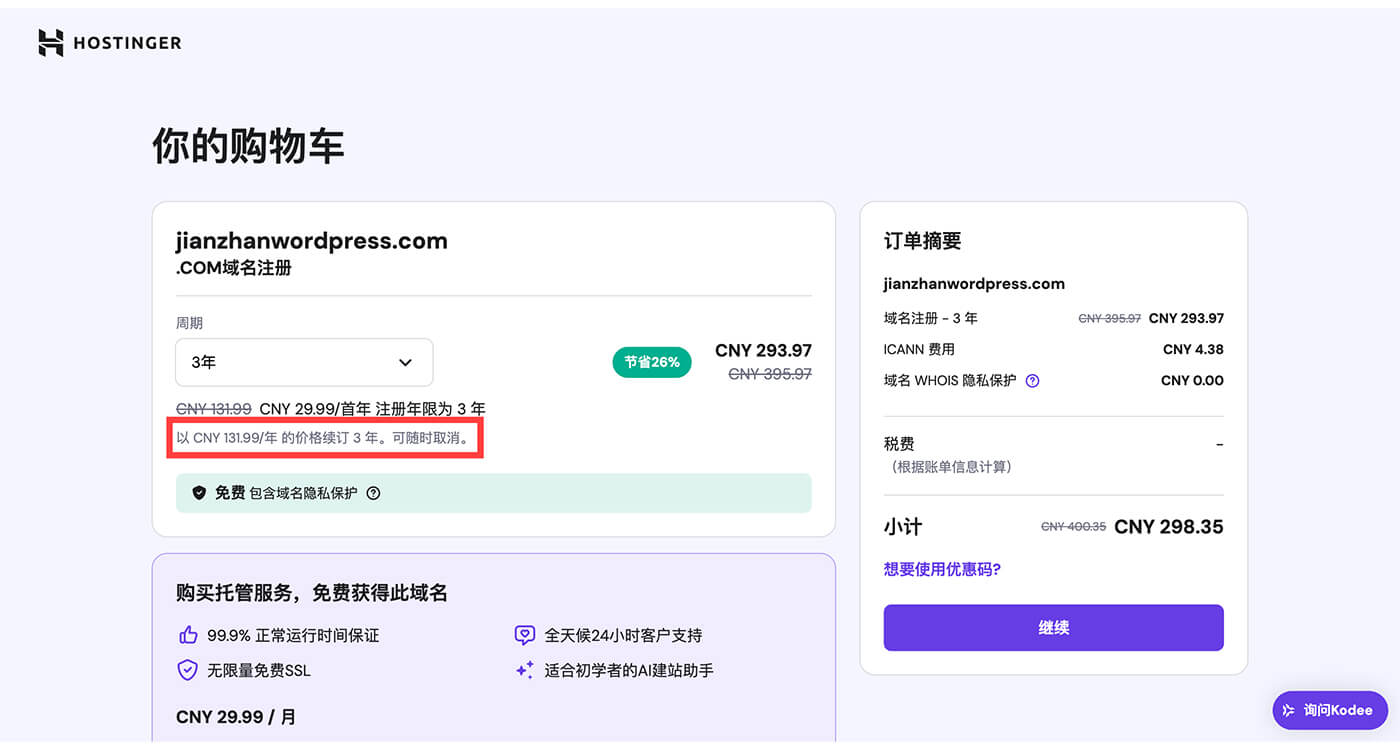Click the 购买托管服务，免费获得此域名 heading

pyautogui.click(x=312, y=593)
